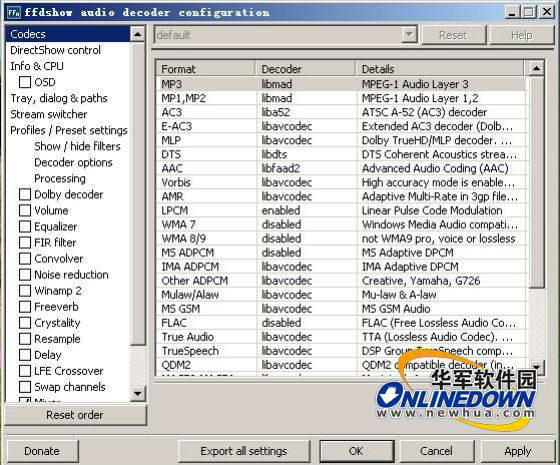Image resolution: width=560 pixels, height=465 pixels.
Task: Enable the Dolby decoder checkbox
Action: click(25, 195)
